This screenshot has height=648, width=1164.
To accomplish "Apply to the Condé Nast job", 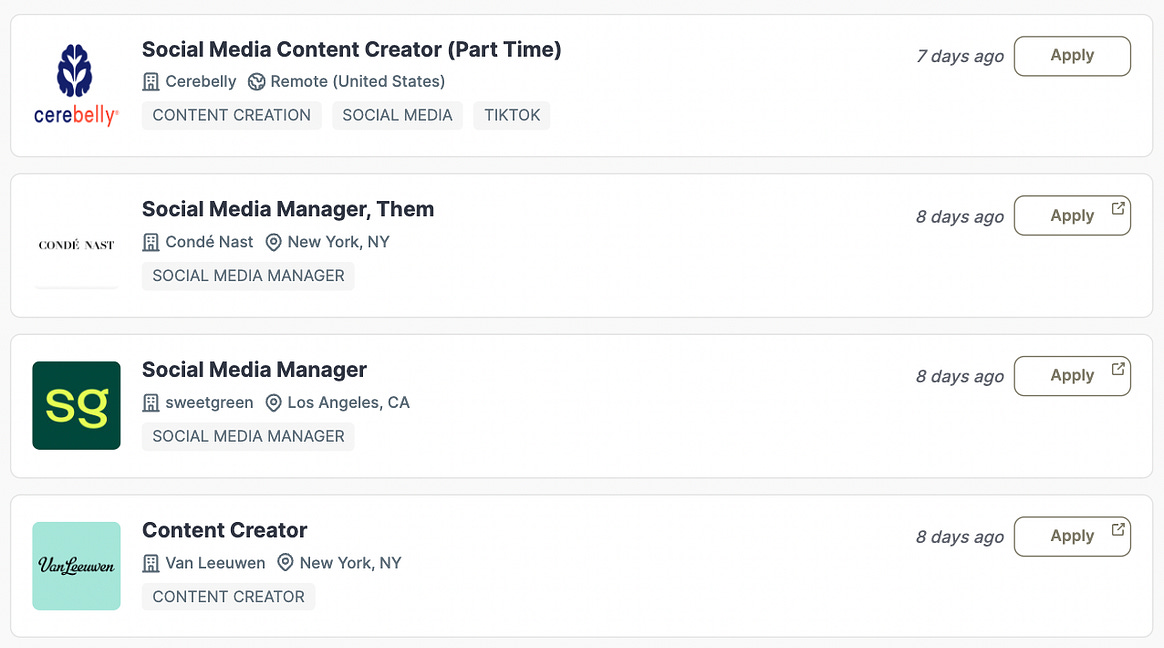I will pyautogui.click(x=1072, y=216).
